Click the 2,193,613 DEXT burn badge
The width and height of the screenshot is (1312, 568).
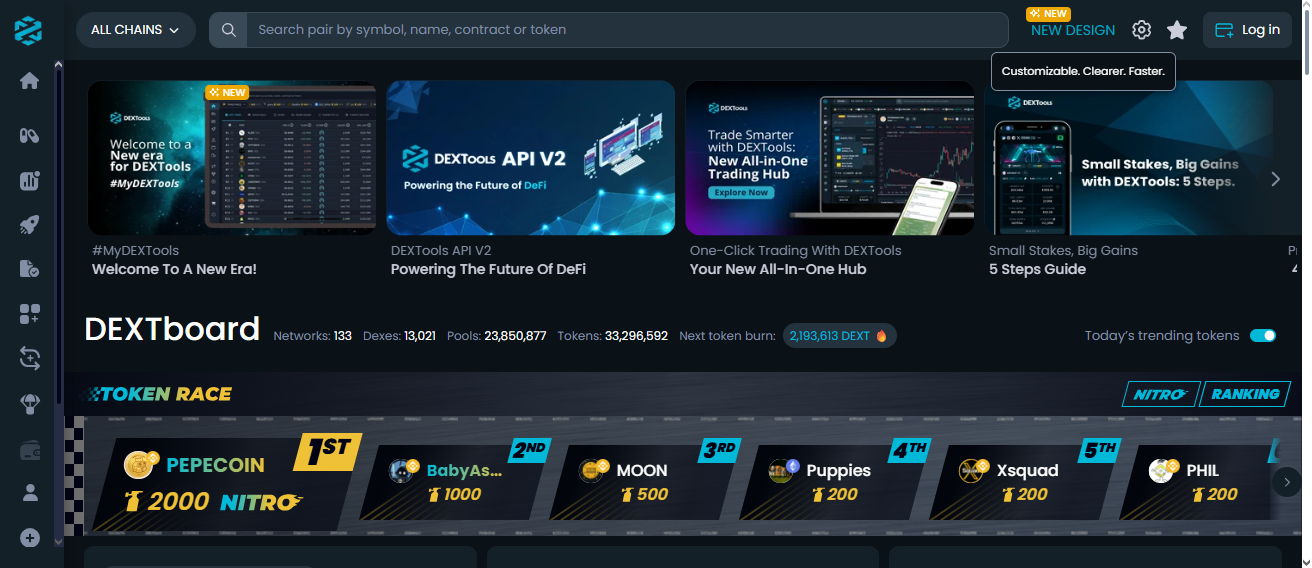pyautogui.click(x=840, y=336)
